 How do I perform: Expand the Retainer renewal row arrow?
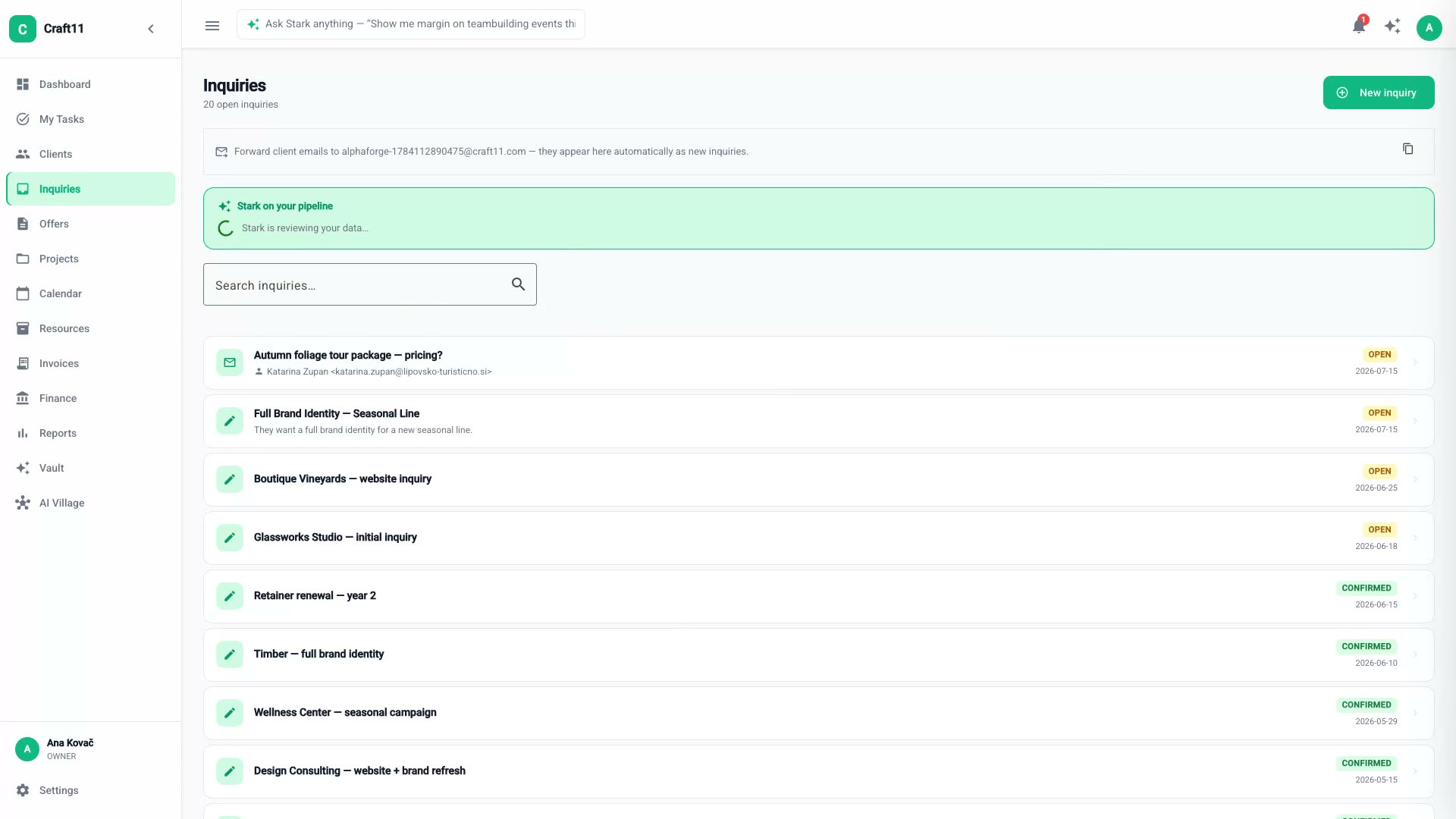[x=1415, y=596]
